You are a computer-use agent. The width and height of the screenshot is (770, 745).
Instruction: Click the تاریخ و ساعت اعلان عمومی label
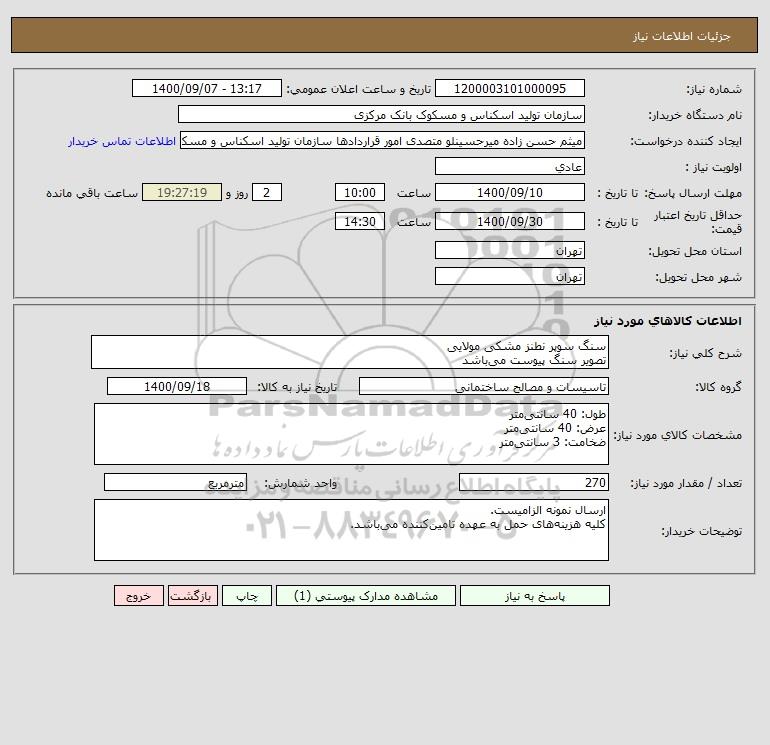(x=359, y=89)
